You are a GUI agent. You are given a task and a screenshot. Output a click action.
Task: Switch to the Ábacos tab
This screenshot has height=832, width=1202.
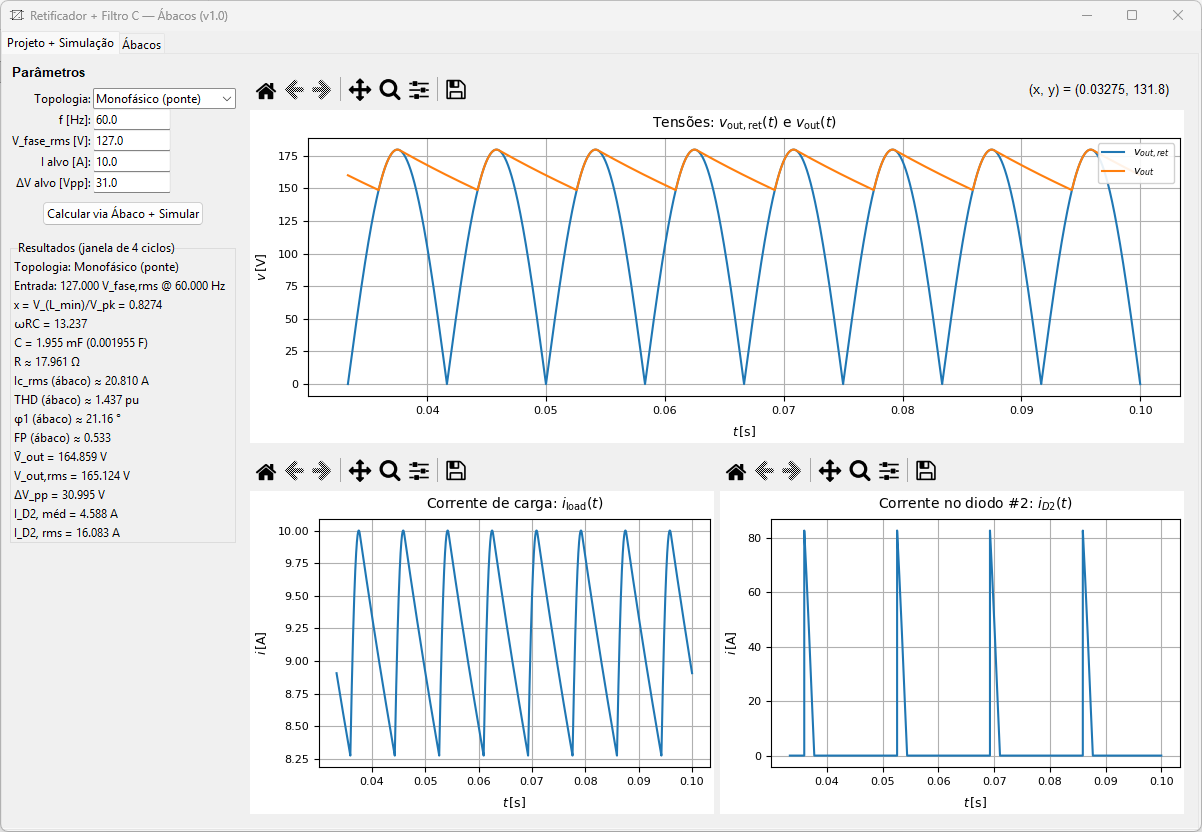pos(141,44)
